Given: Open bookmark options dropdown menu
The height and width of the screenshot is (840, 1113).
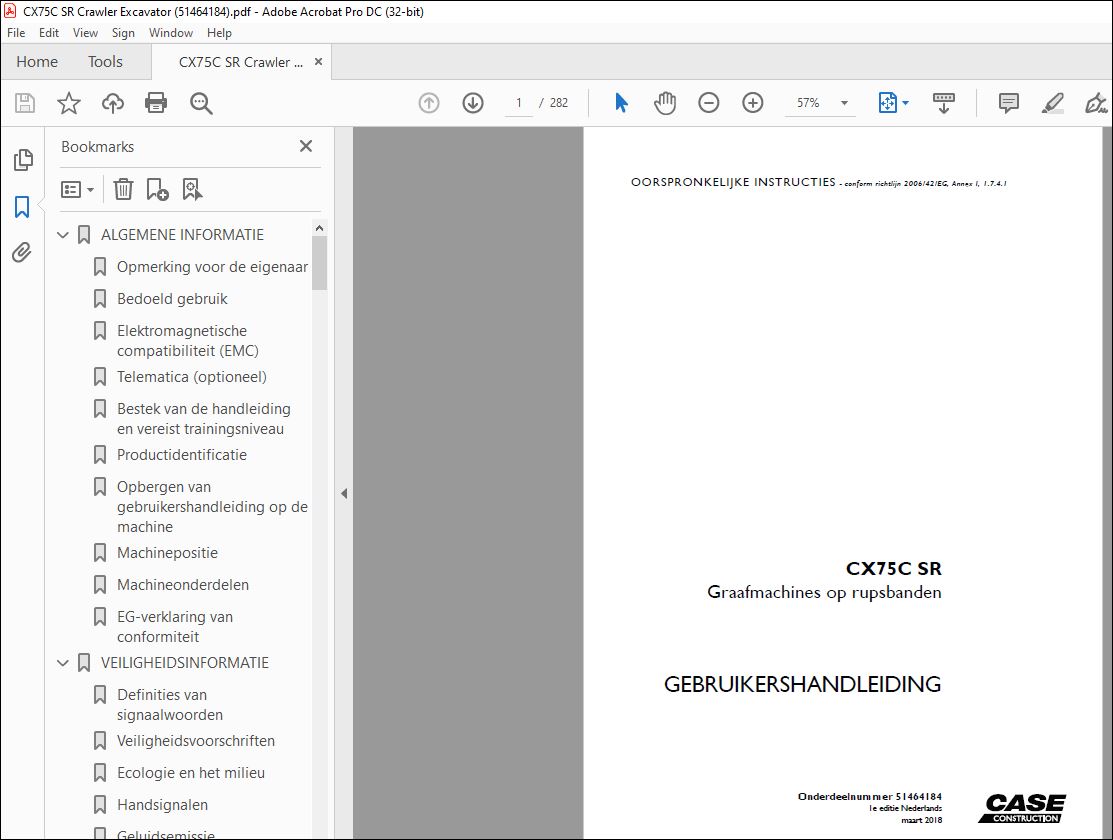Looking at the screenshot, I should (77, 190).
